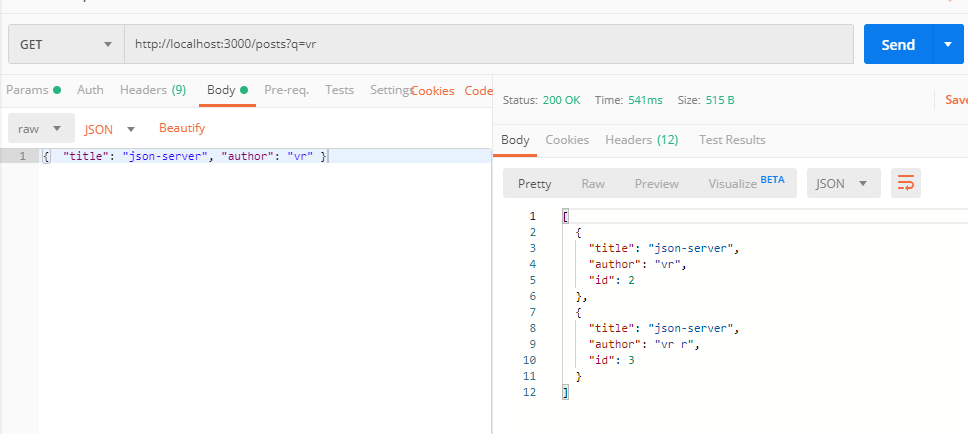This screenshot has height=434, width=968.
Task: Open the raw body type dropdown
Action: pos(41,128)
